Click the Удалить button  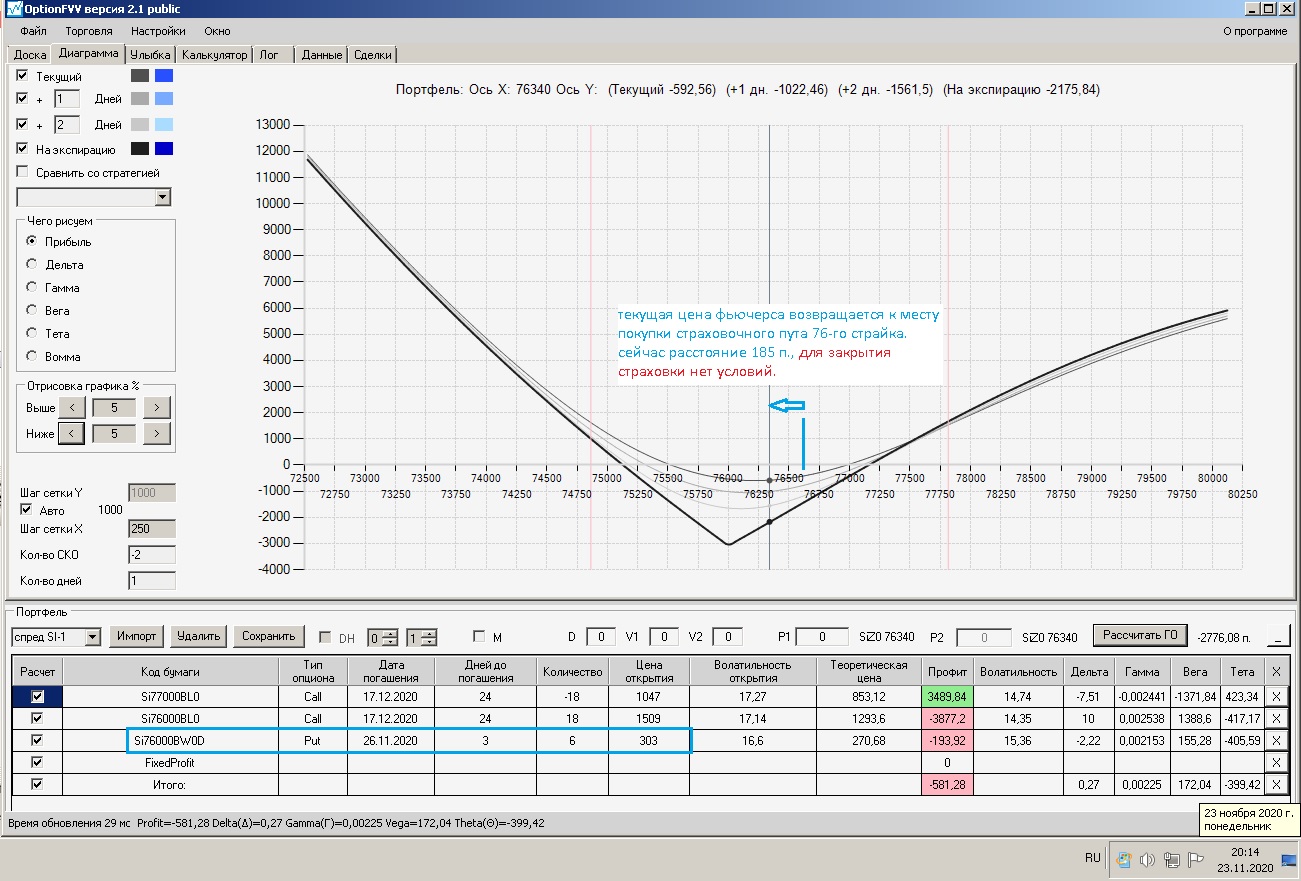198,636
